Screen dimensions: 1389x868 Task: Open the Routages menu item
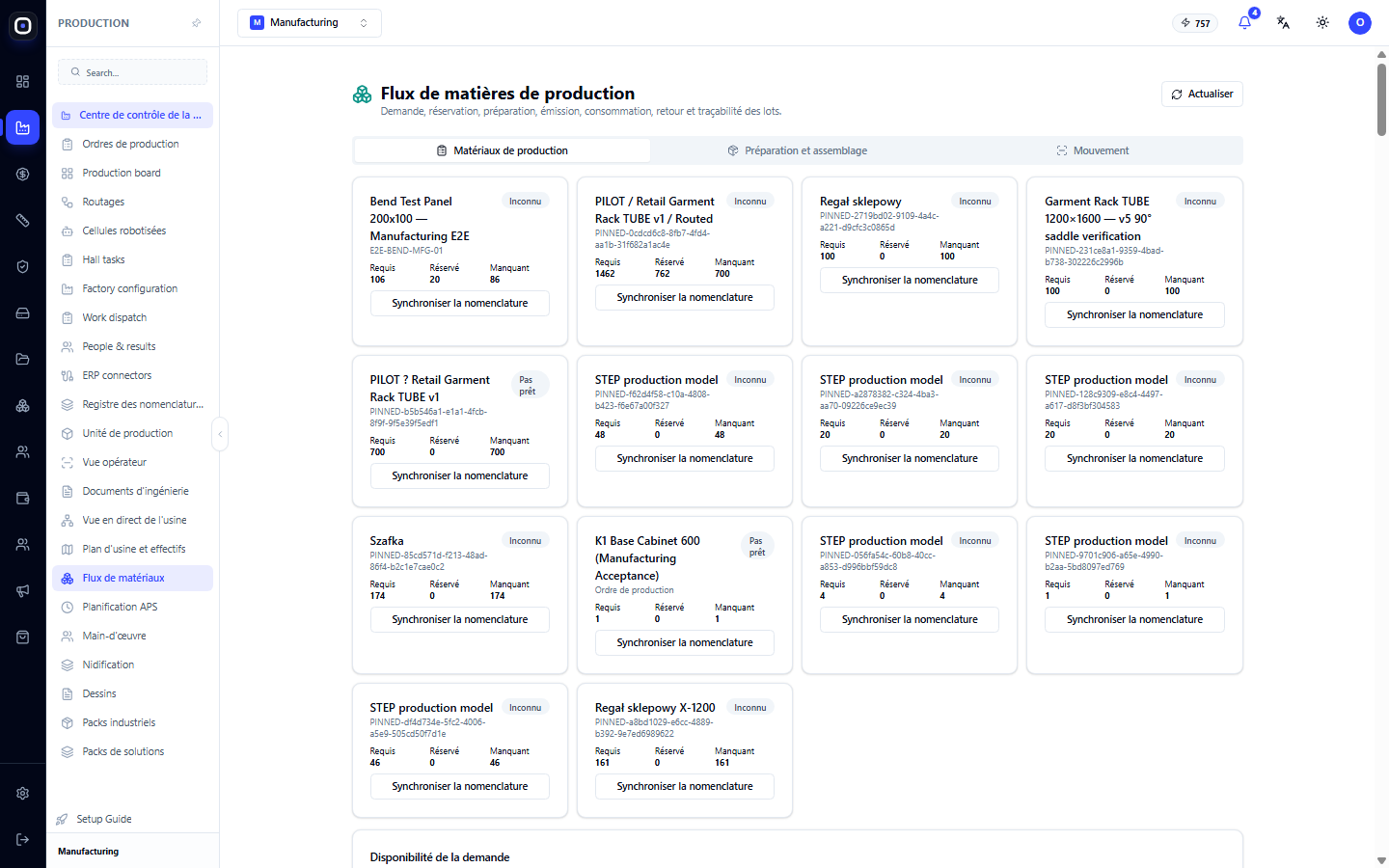132,202
